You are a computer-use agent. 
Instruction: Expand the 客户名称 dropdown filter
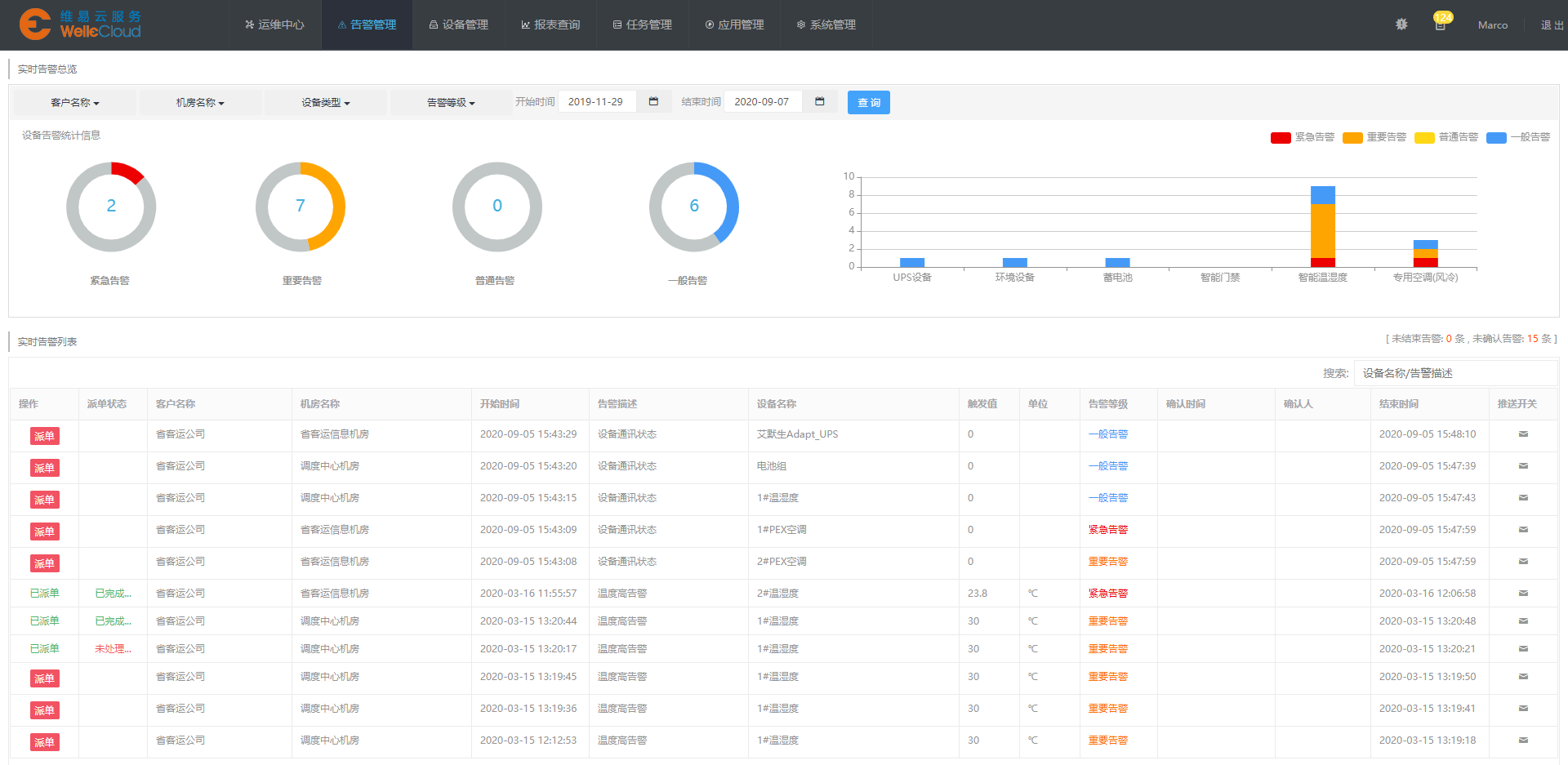(x=74, y=103)
